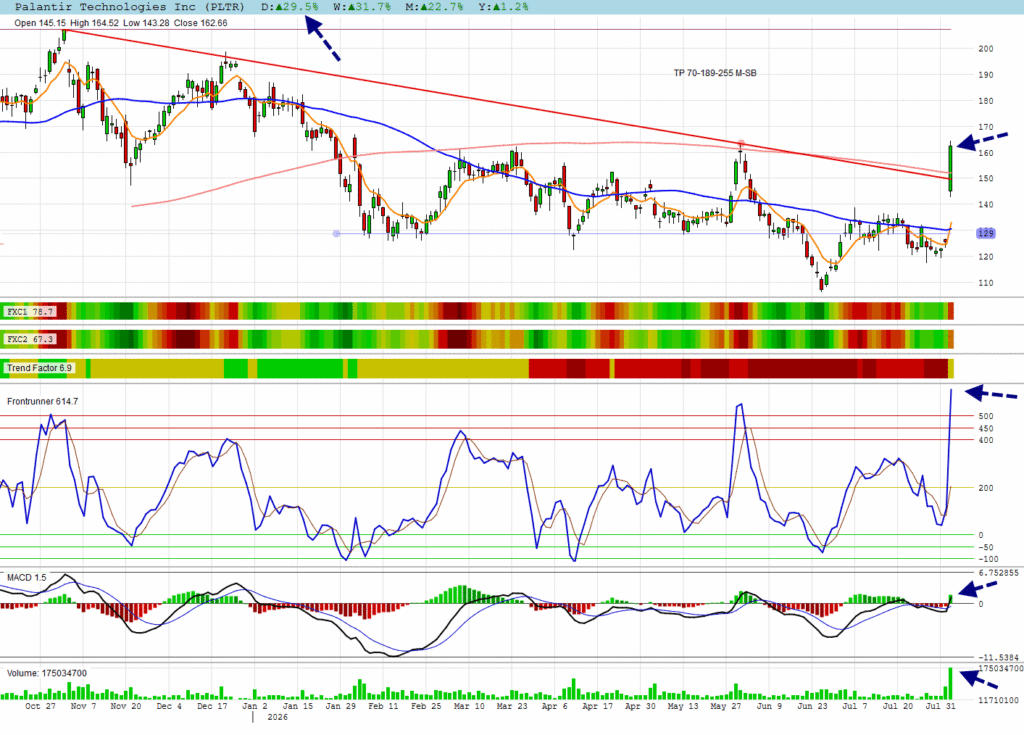Click the 110 price axis label
The width and height of the screenshot is (1024, 735).
pos(985,282)
